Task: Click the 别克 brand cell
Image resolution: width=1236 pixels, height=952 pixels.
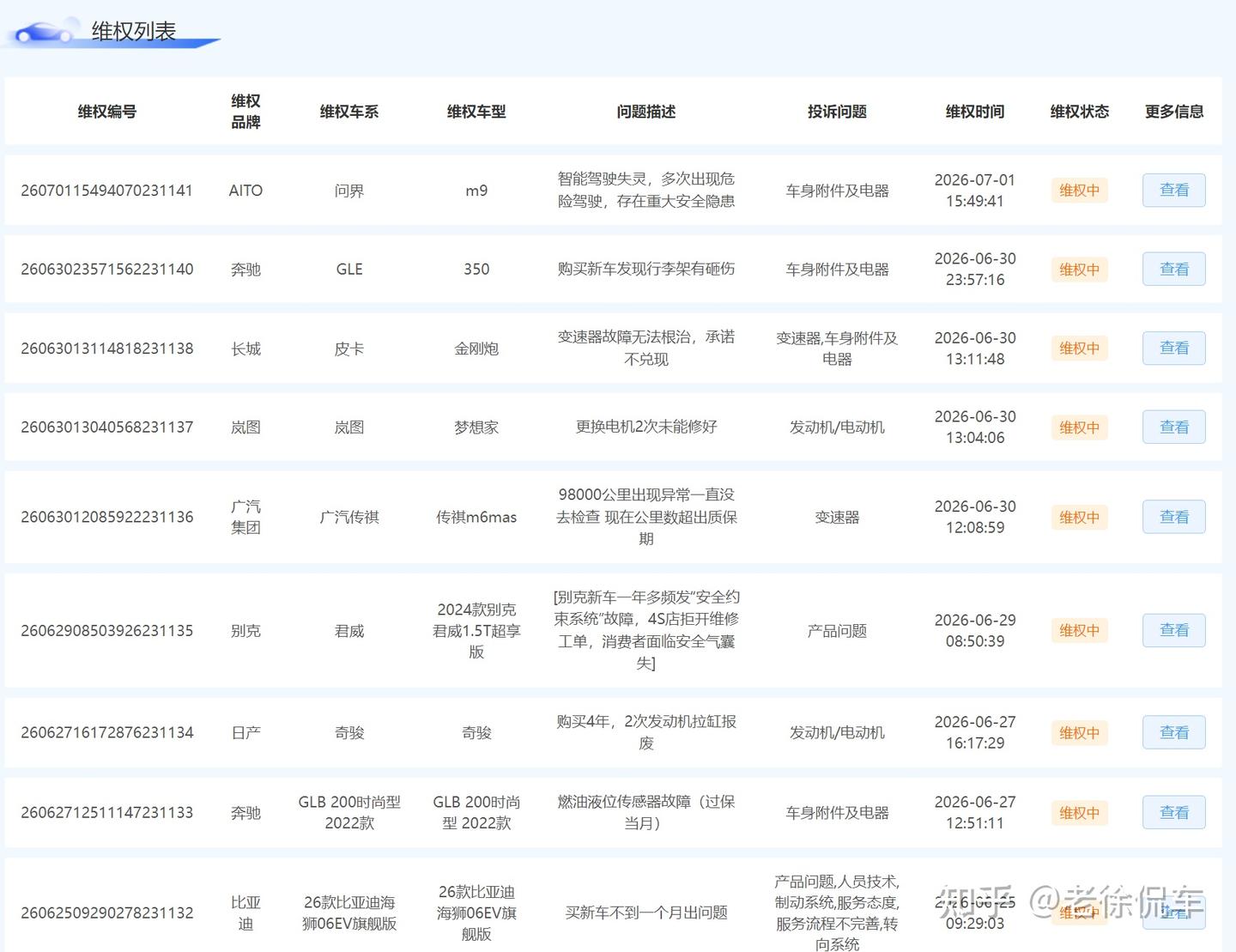Action: [x=245, y=631]
